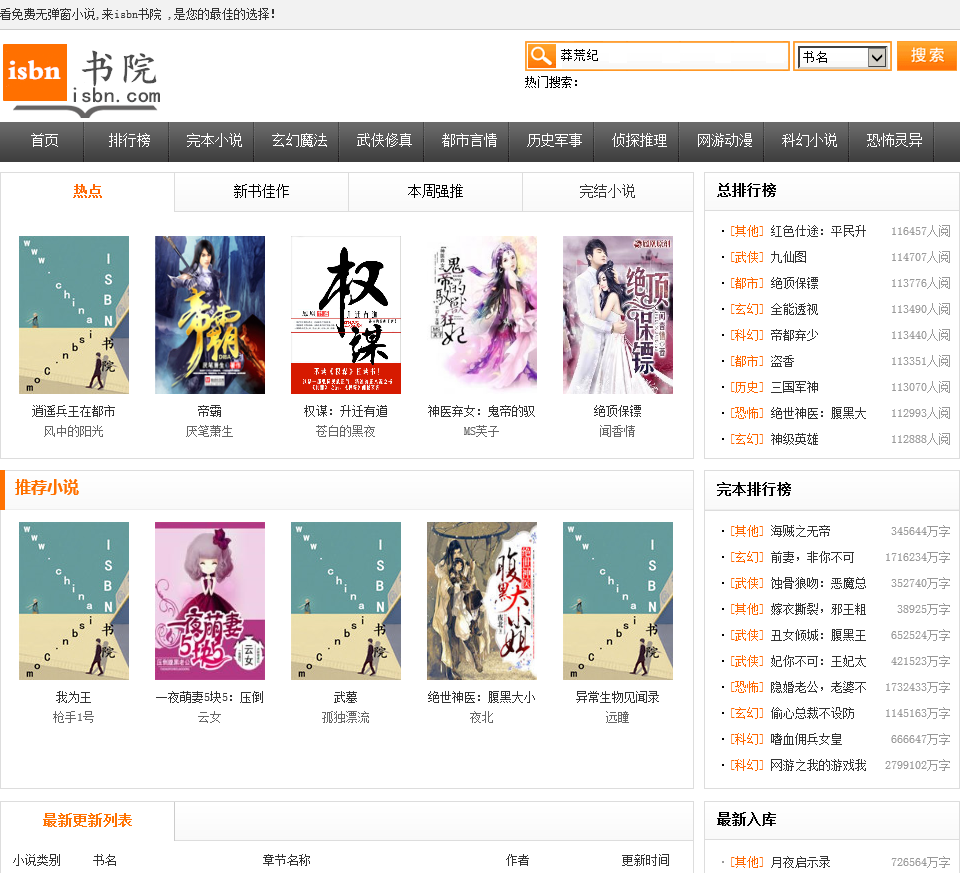
Task: Open the 权谋 book cover
Action: click(346, 315)
